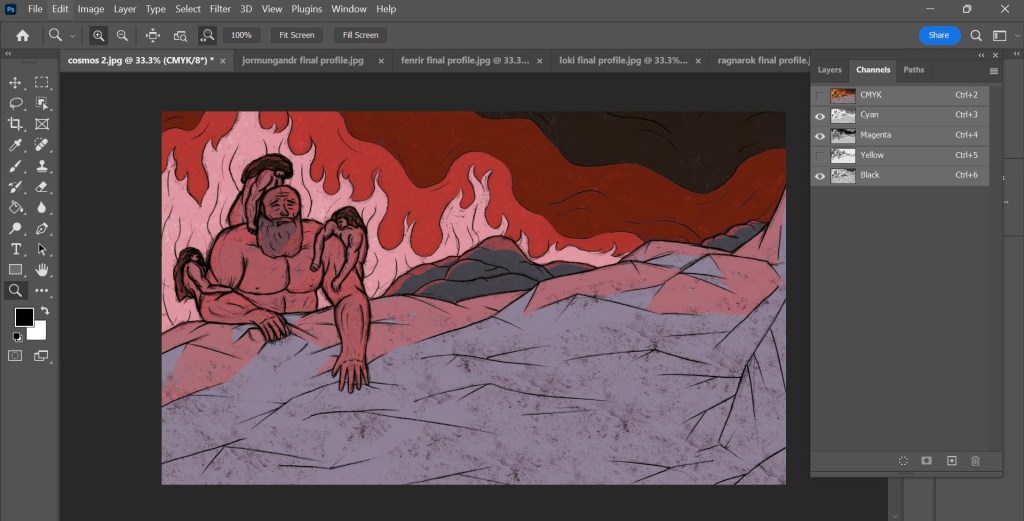The width and height of the screenshot is (1024, 521).
Task: Activate the Clone Stamp tool
Action: coord(42,166)
